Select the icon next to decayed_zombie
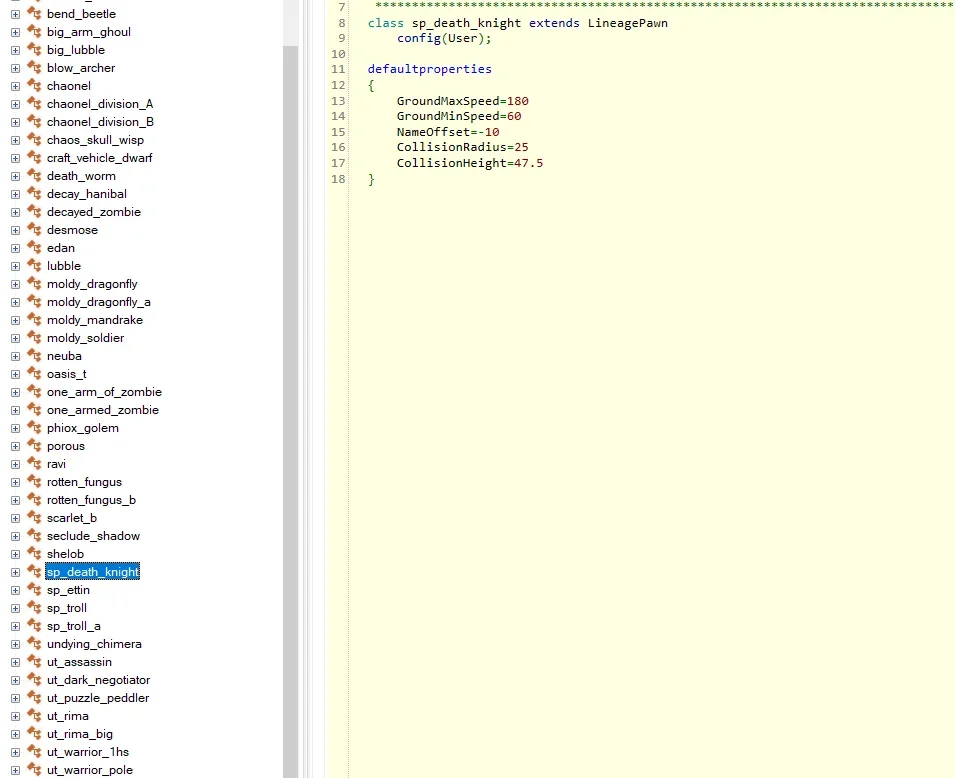 [34, 211]
